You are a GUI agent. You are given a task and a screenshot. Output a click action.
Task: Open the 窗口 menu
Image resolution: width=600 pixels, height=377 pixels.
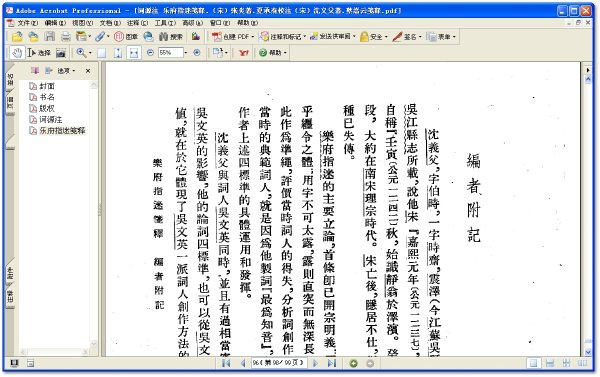(220, 23)
